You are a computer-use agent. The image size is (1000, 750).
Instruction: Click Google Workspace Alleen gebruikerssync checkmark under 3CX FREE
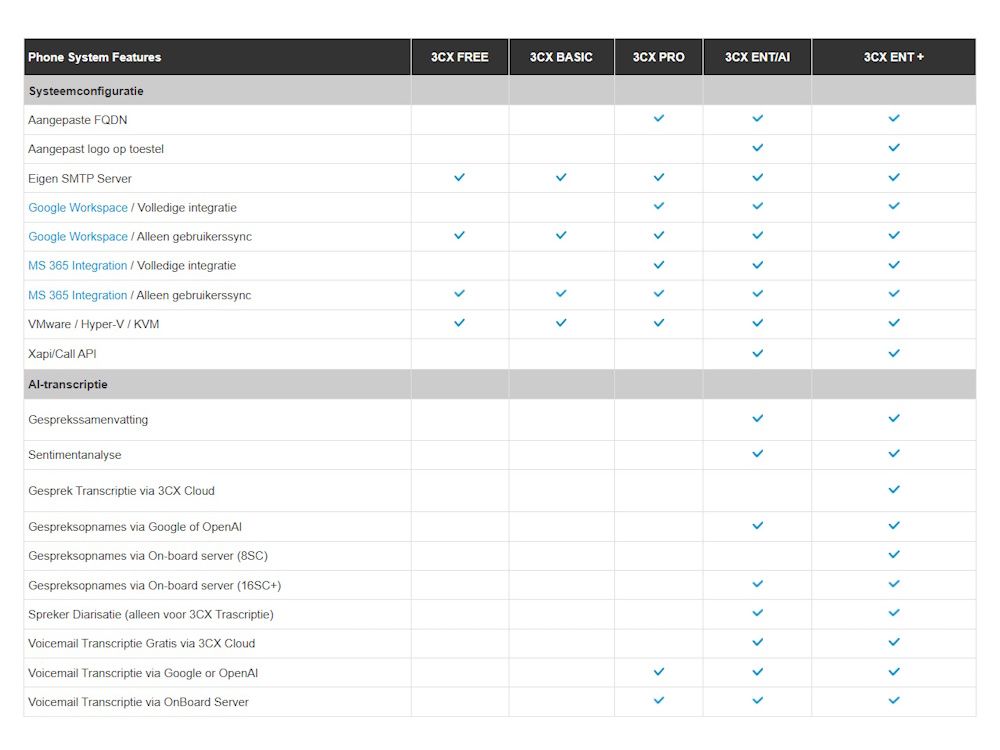coord(459,235)
